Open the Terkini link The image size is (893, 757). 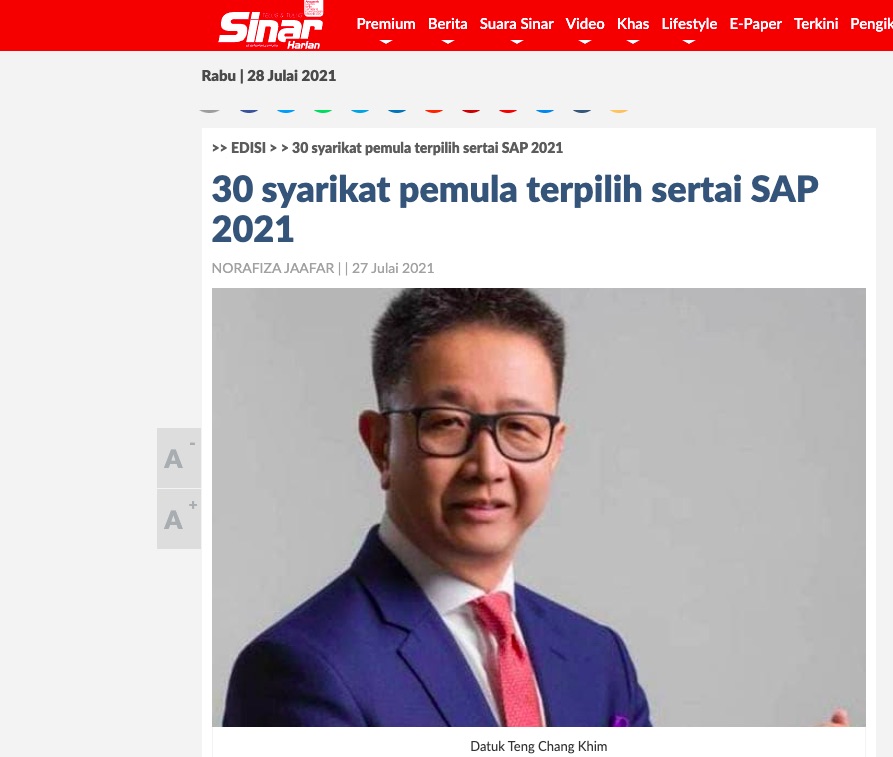(x=816, y=24)
